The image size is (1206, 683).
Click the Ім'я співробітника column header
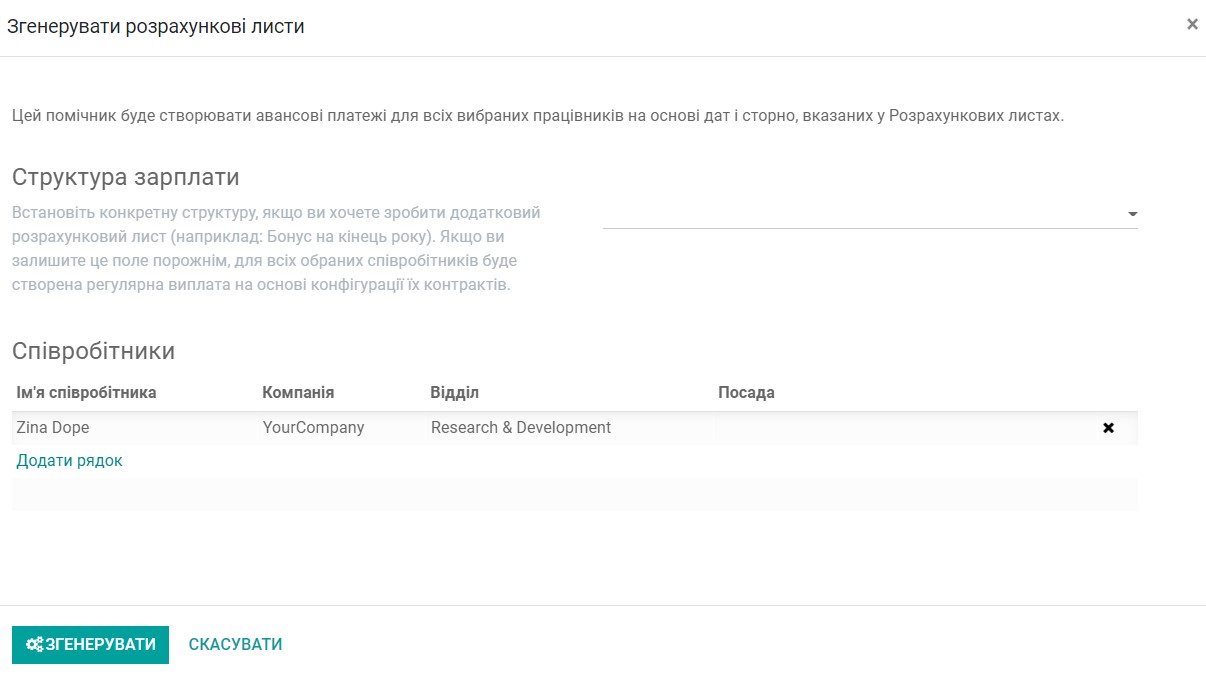coord(85,392)
